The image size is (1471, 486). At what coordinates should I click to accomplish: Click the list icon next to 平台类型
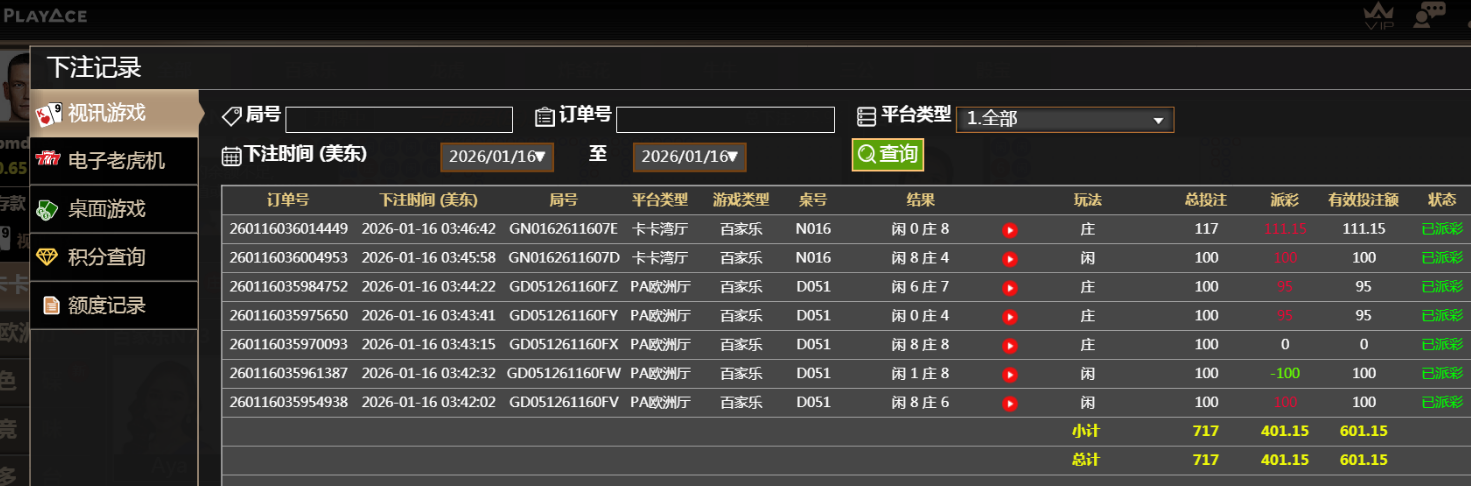click(867, 116)
